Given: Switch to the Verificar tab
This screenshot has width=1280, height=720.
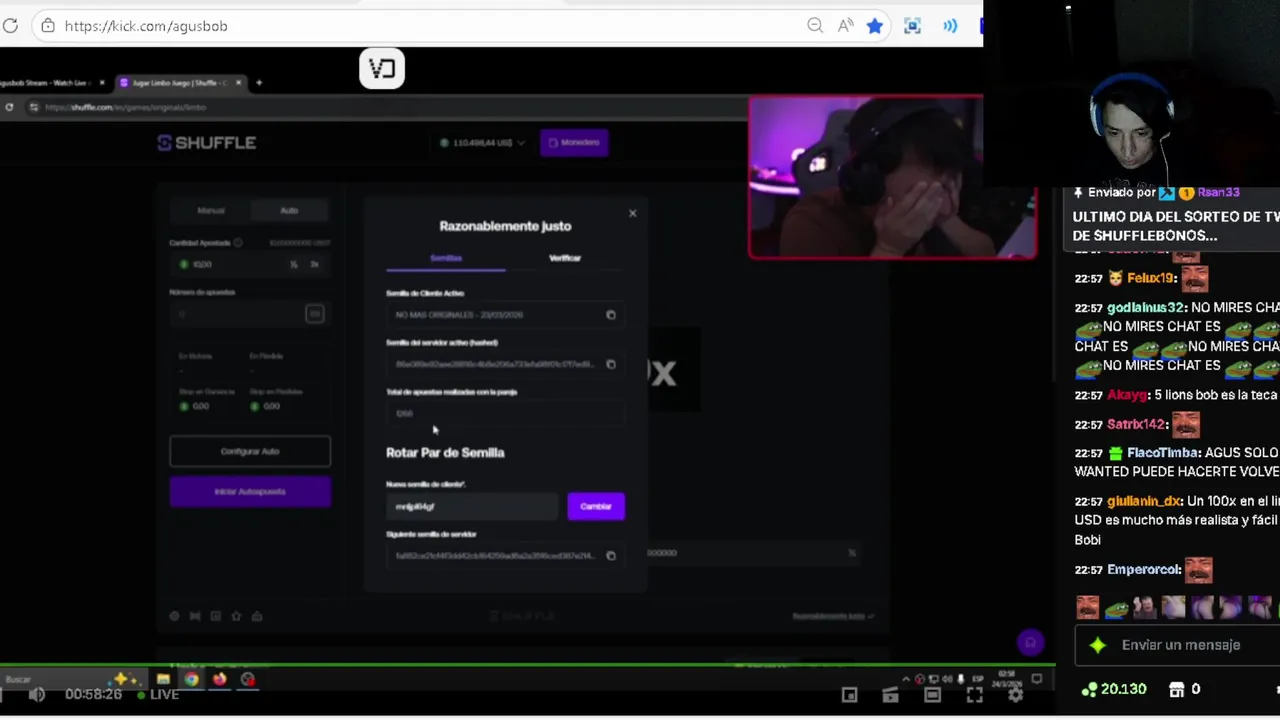Looking at the screenshot, I should (565, 258).
